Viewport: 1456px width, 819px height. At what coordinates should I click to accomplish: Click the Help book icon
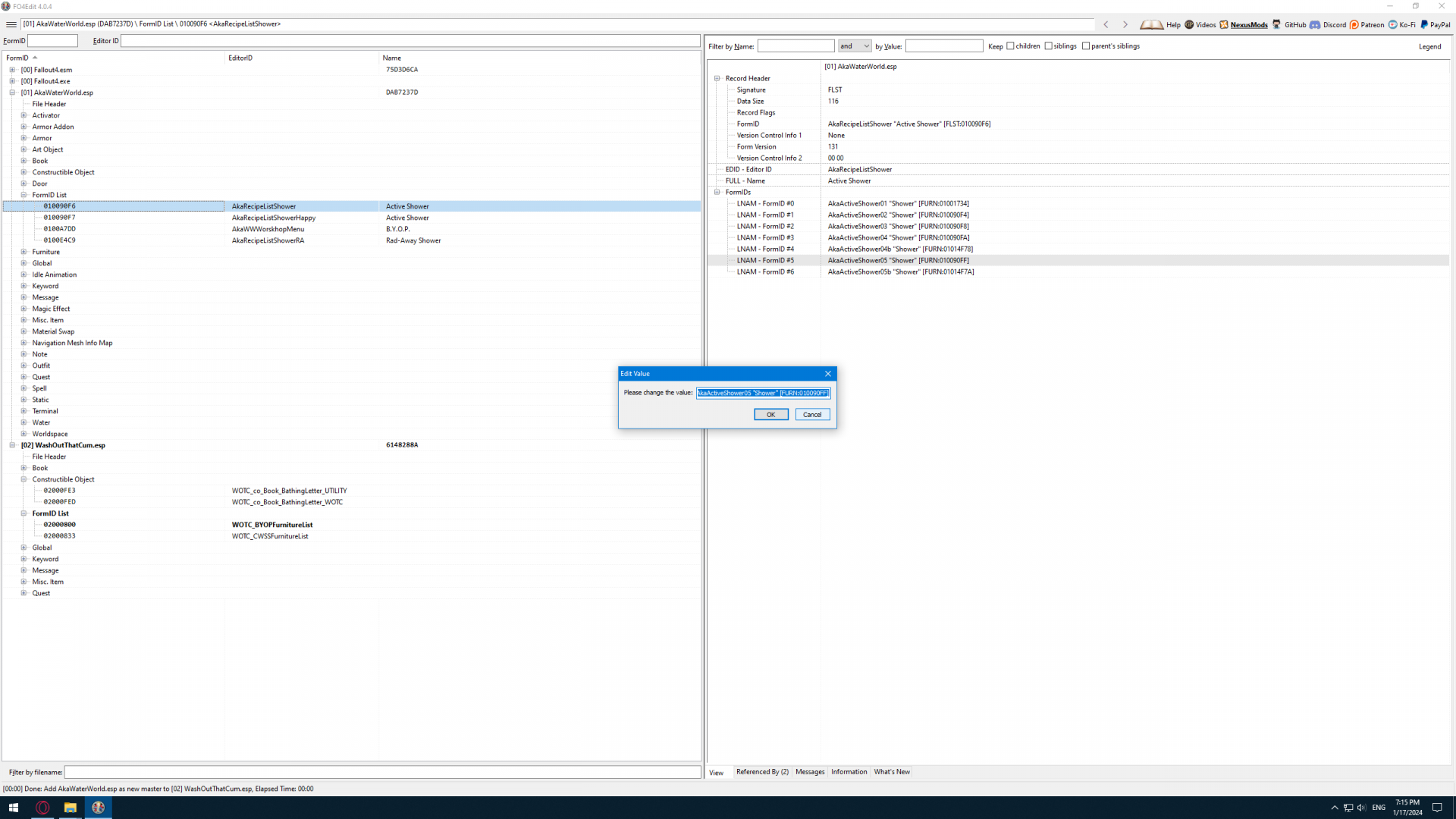(x=1151, y=24)
